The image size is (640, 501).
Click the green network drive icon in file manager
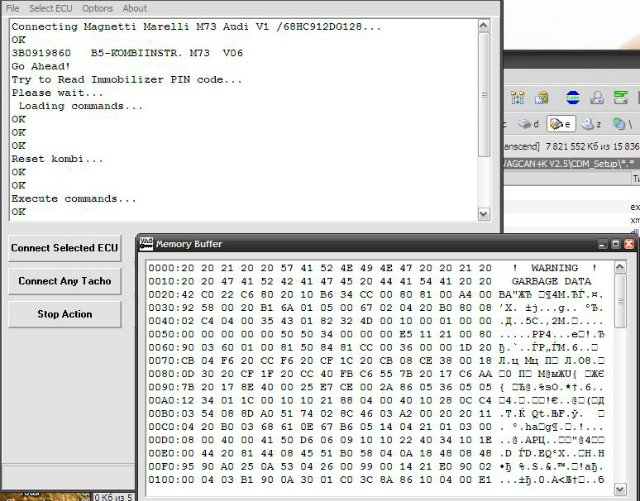620,98
